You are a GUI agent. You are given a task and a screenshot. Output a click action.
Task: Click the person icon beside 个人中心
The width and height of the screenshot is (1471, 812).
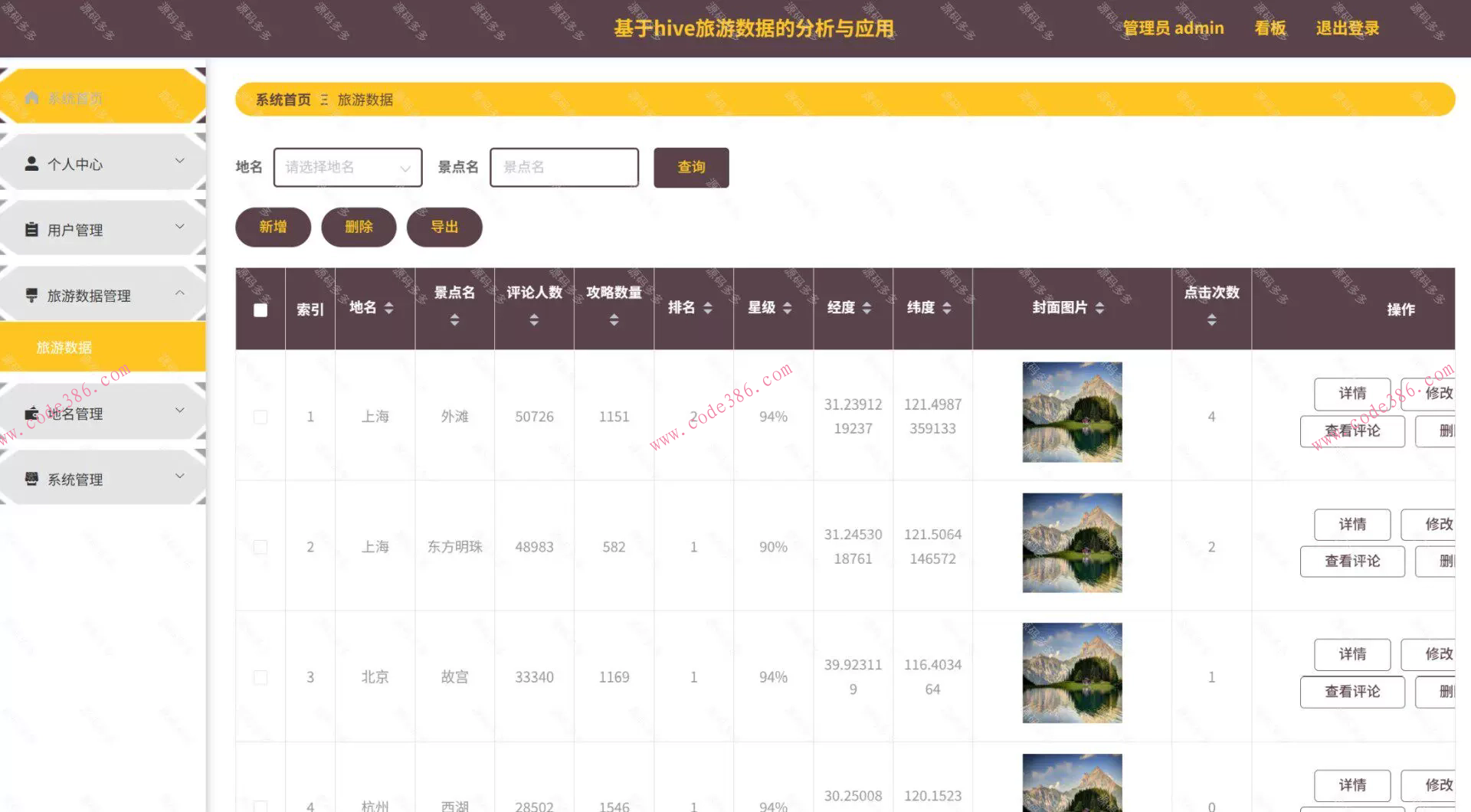pyautogui.click(x=31, y=162)
